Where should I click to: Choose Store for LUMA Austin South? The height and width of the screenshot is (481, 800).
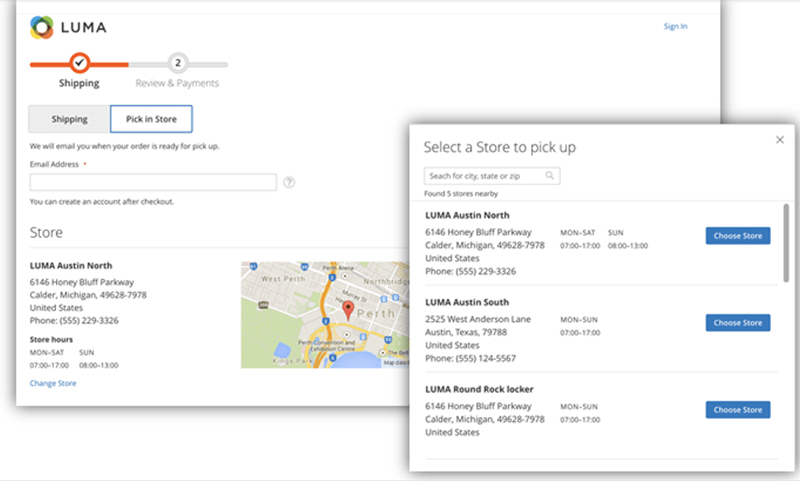[x=738, y=323]
